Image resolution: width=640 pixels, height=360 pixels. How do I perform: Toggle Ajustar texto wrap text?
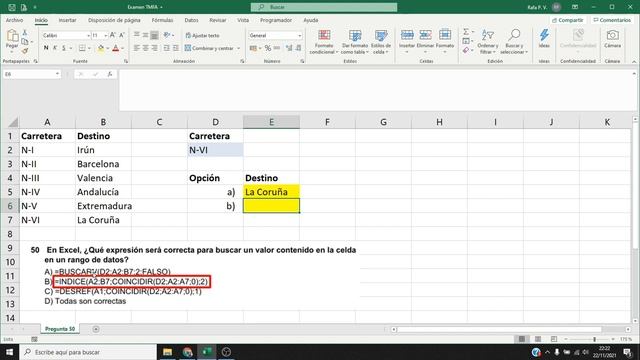point(202,36)
